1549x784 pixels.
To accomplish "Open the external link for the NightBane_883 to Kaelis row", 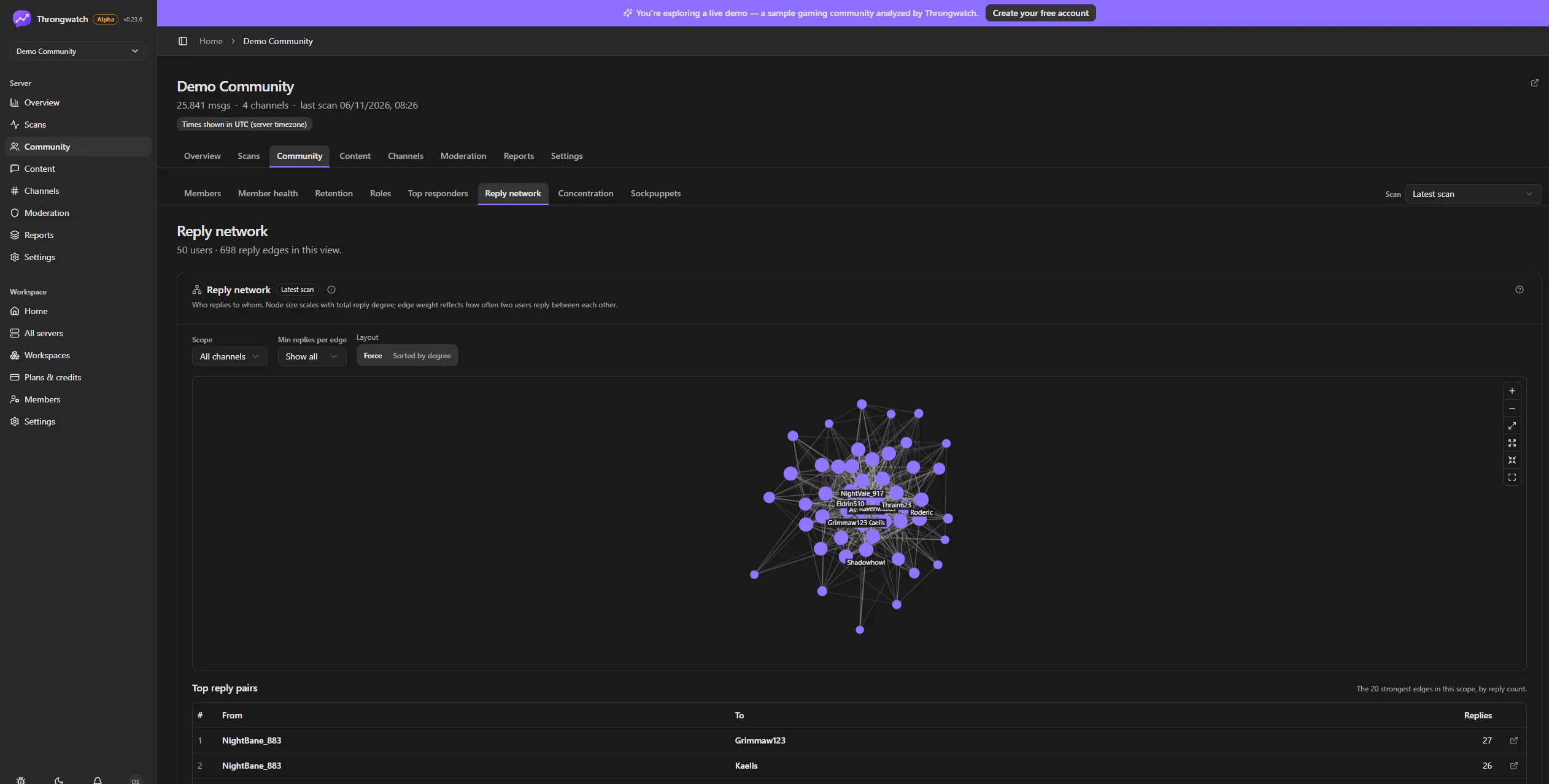I will point(1513,766).
